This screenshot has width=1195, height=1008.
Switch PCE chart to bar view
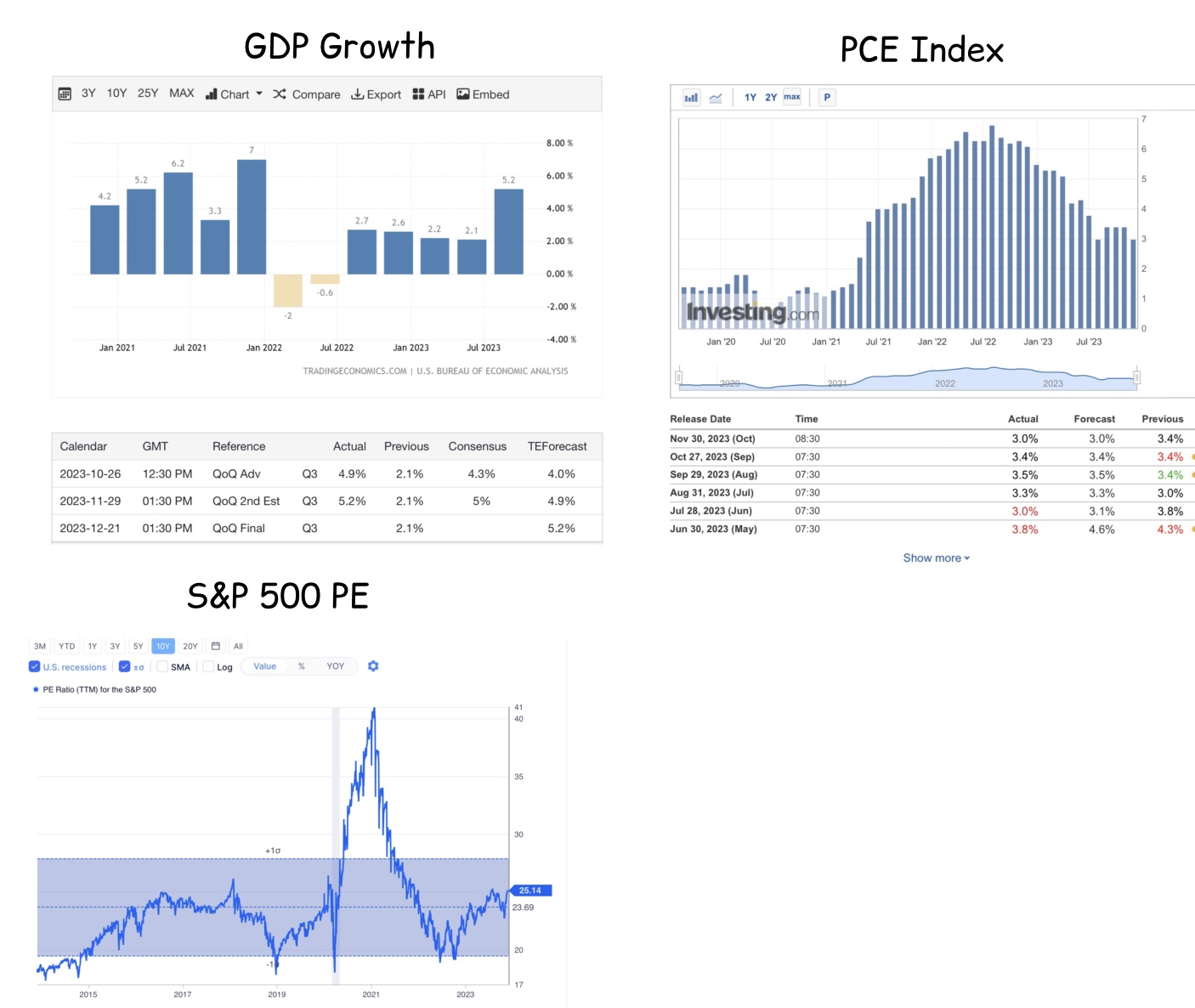(692, 98)
